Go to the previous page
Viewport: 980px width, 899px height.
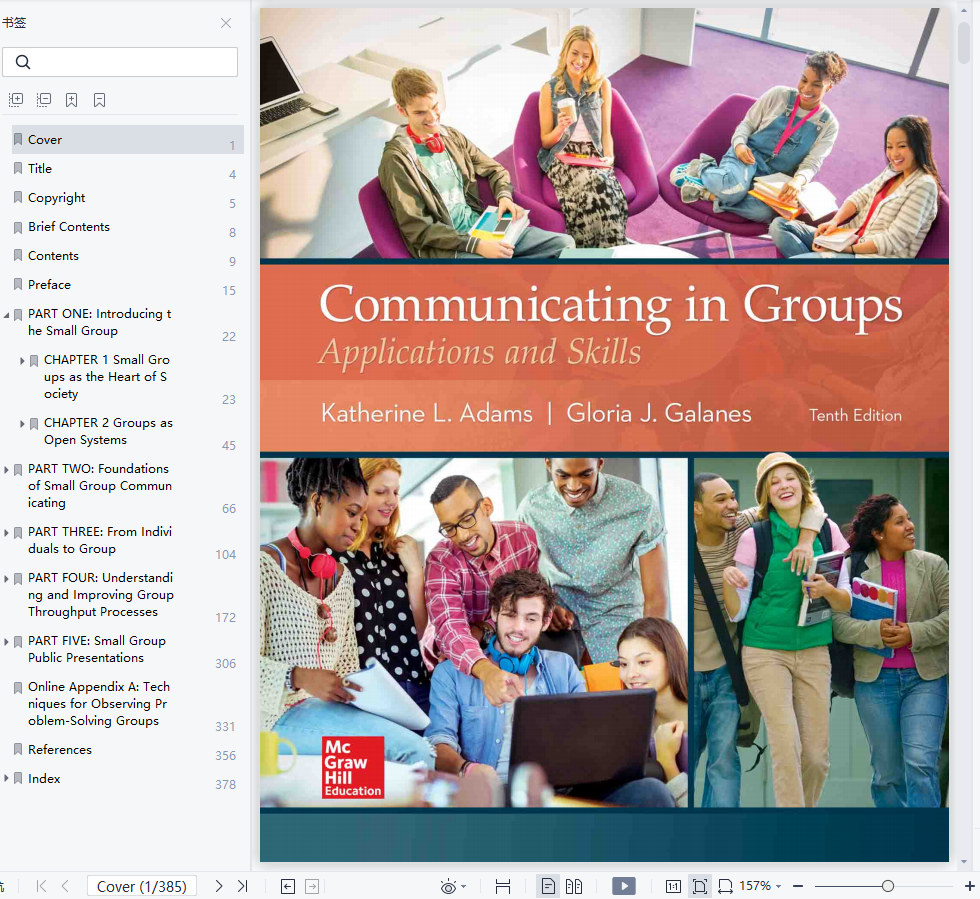(65, 886)
